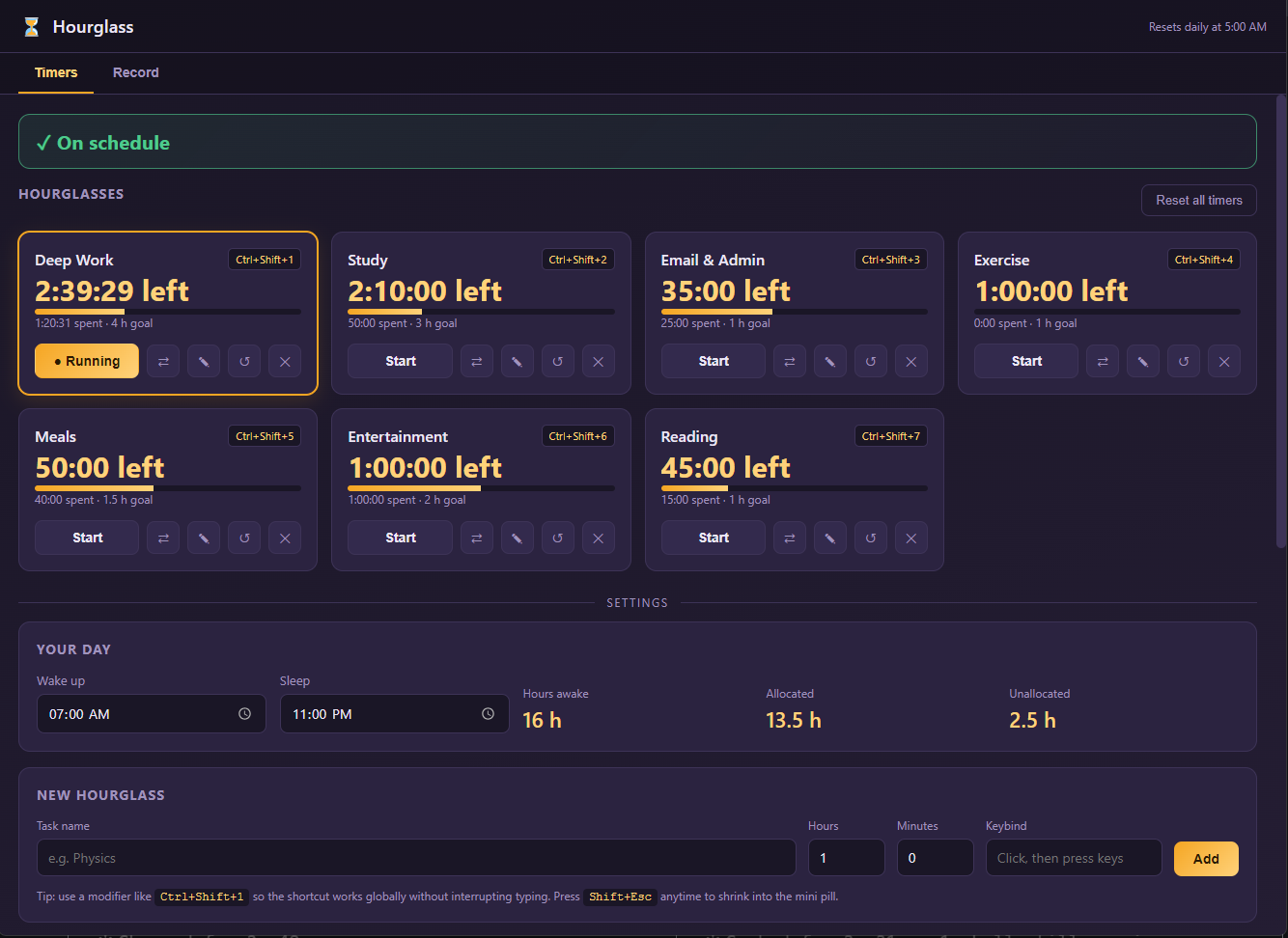The height and width of the screenshot is (938, 1288).
Task: Start the Meals timer
Action: 87,538
